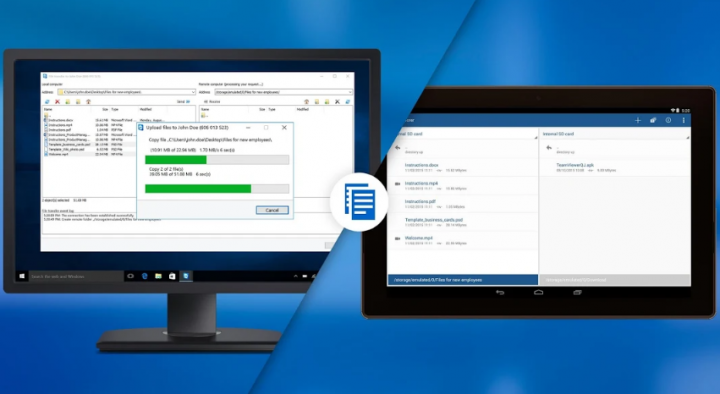The height and width of the screenshot is (394, 720).
Task: Show hidden system tray icons
Action: (x=295, y=276)
